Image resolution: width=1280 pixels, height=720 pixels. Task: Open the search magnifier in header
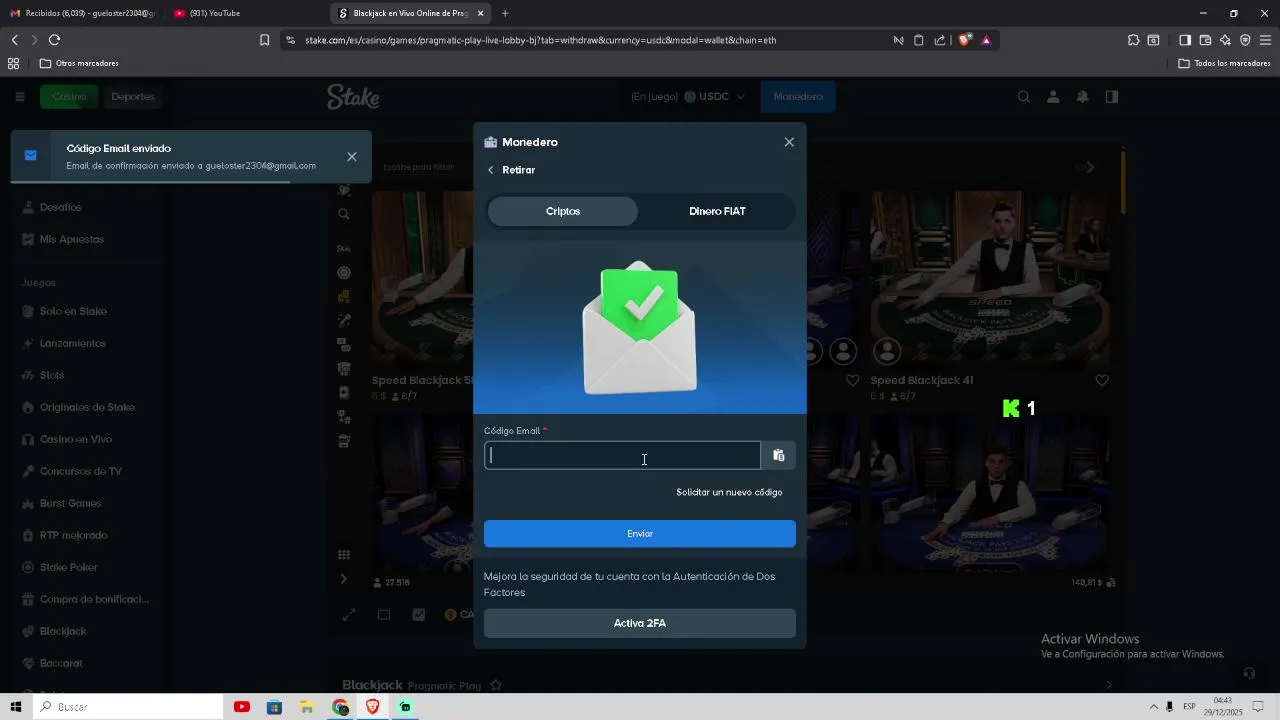click(1023, 97)
